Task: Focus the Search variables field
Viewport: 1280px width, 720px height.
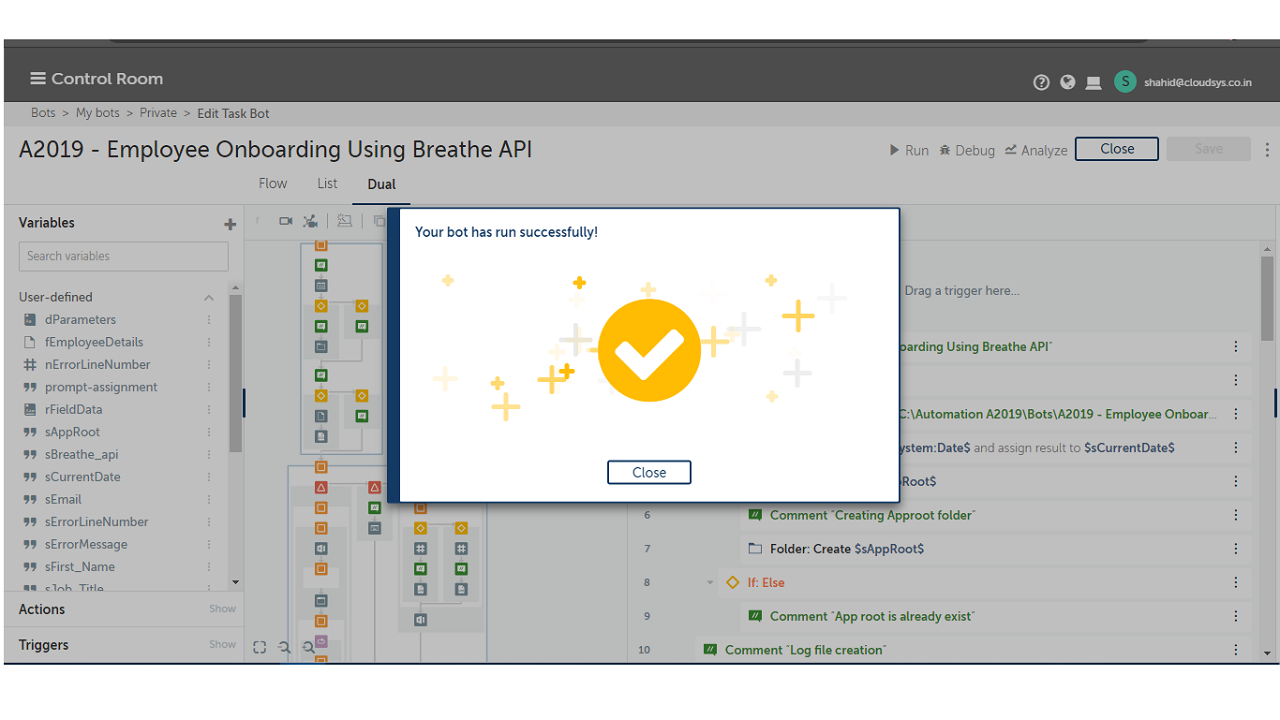Action: (124, 256)
